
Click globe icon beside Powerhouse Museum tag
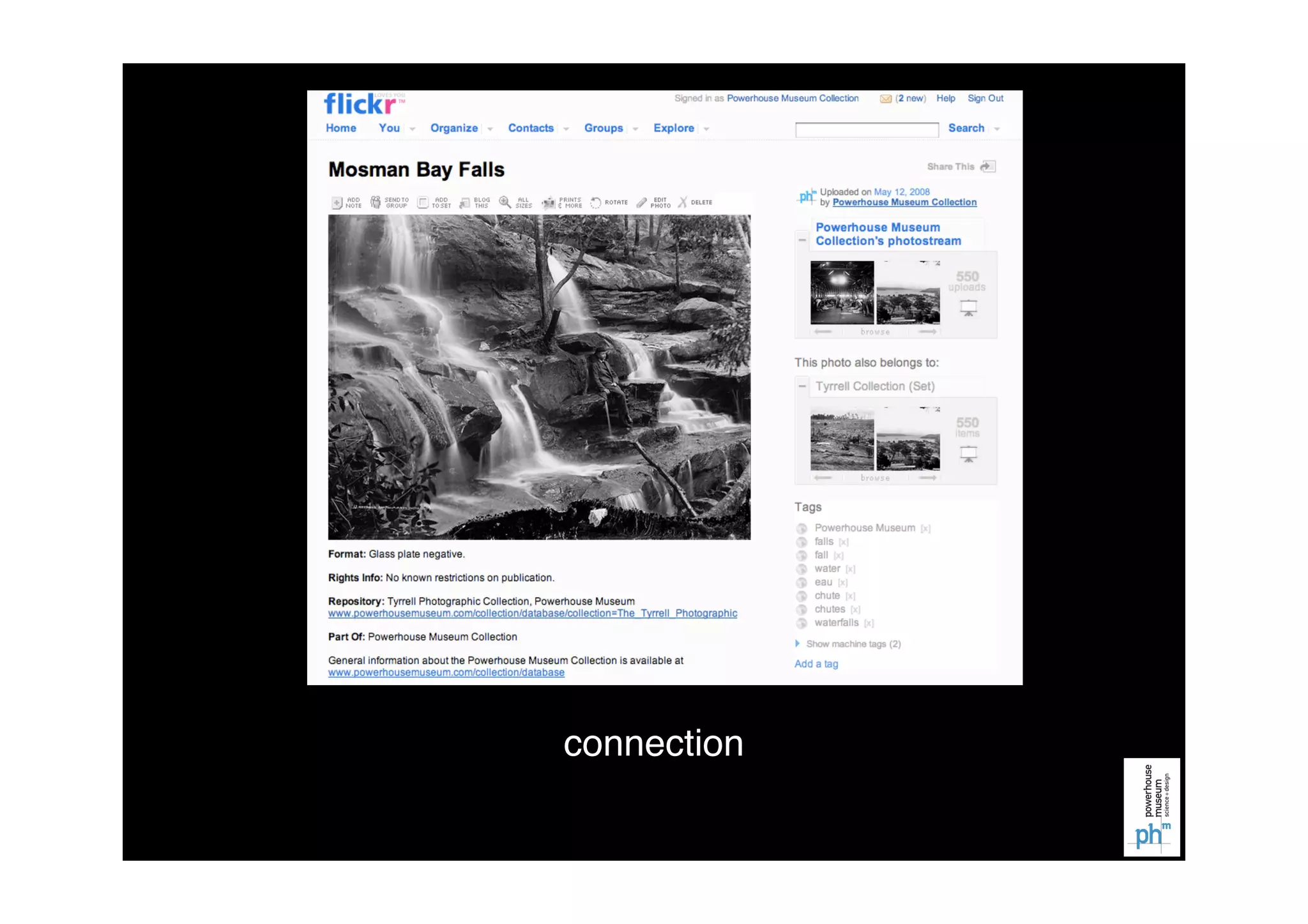pos(802,529)
